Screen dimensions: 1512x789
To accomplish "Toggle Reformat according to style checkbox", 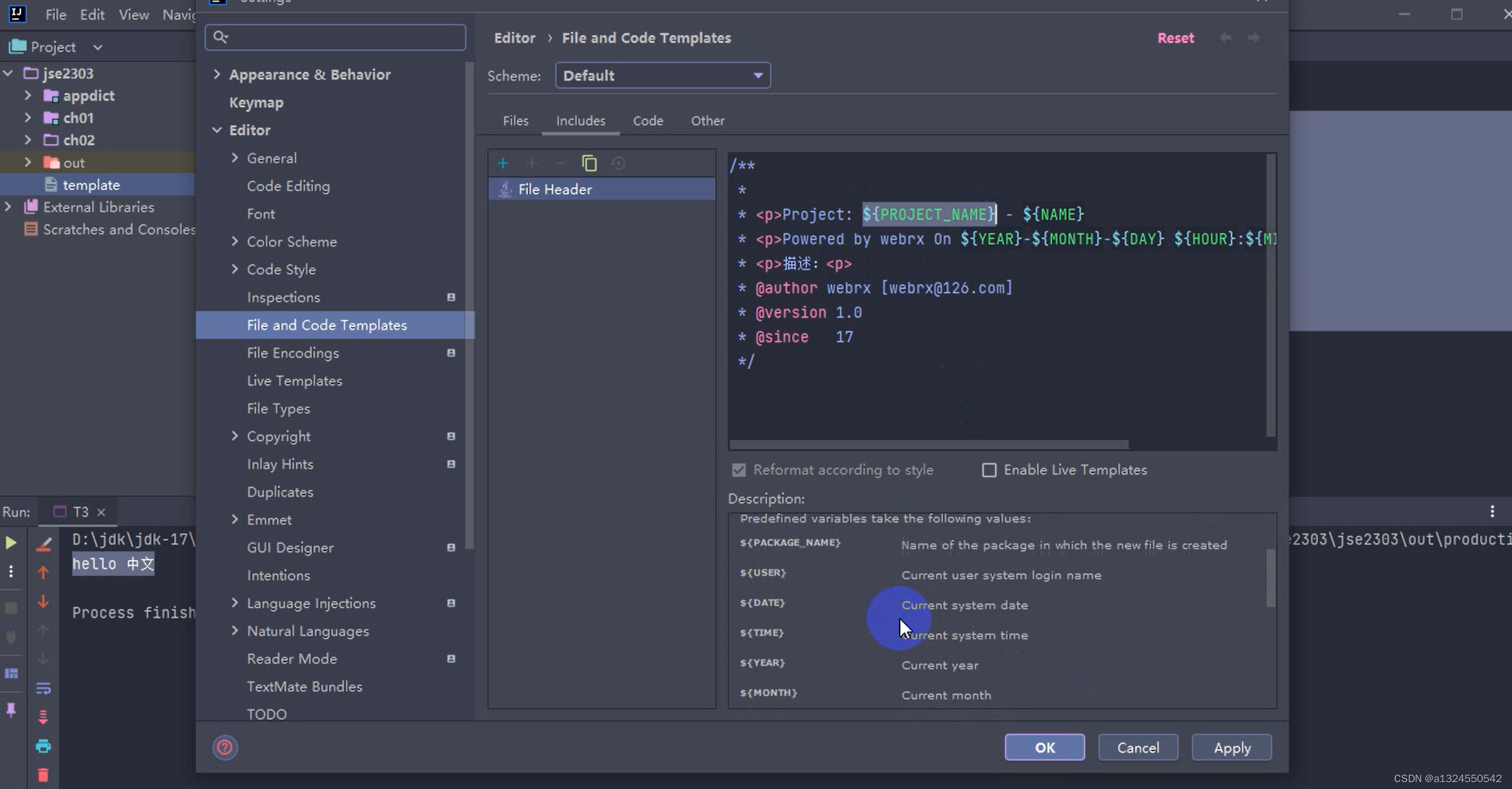I will click(x=739, y=470).
